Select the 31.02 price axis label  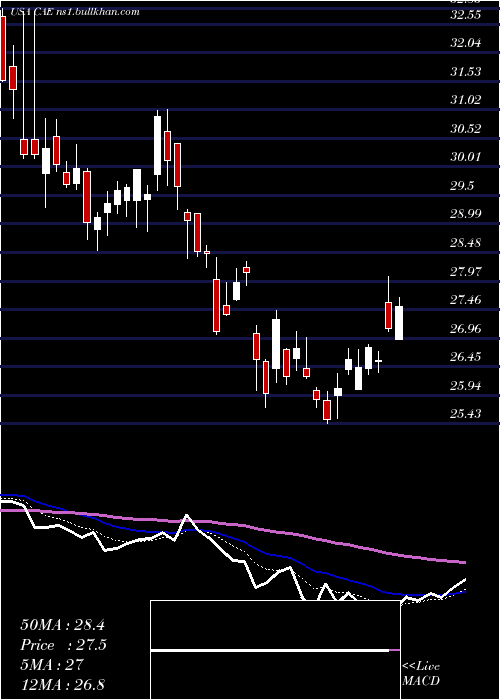click(x=466, y=100)
